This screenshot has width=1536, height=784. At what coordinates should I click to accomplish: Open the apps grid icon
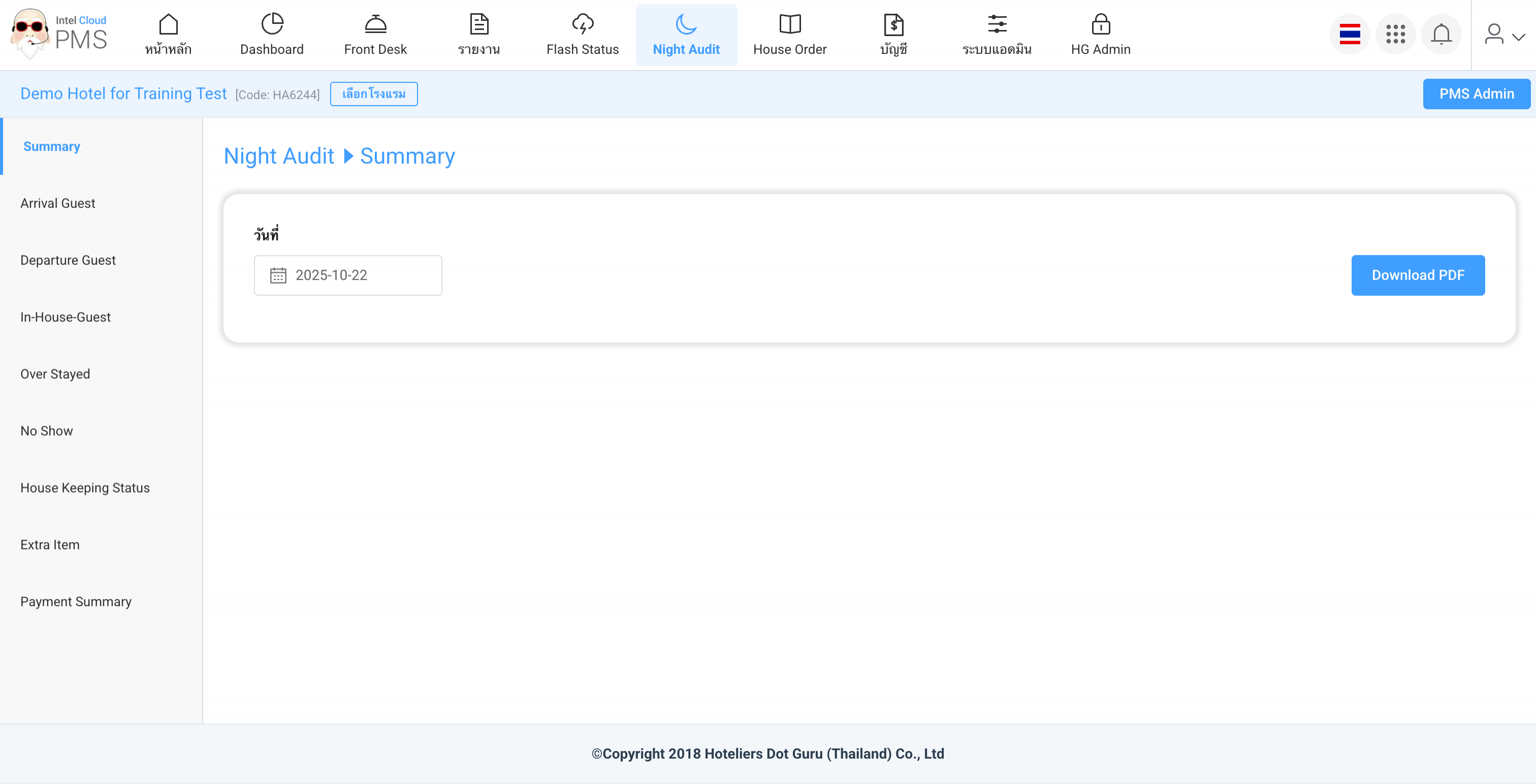click(x=1395, y=35)
